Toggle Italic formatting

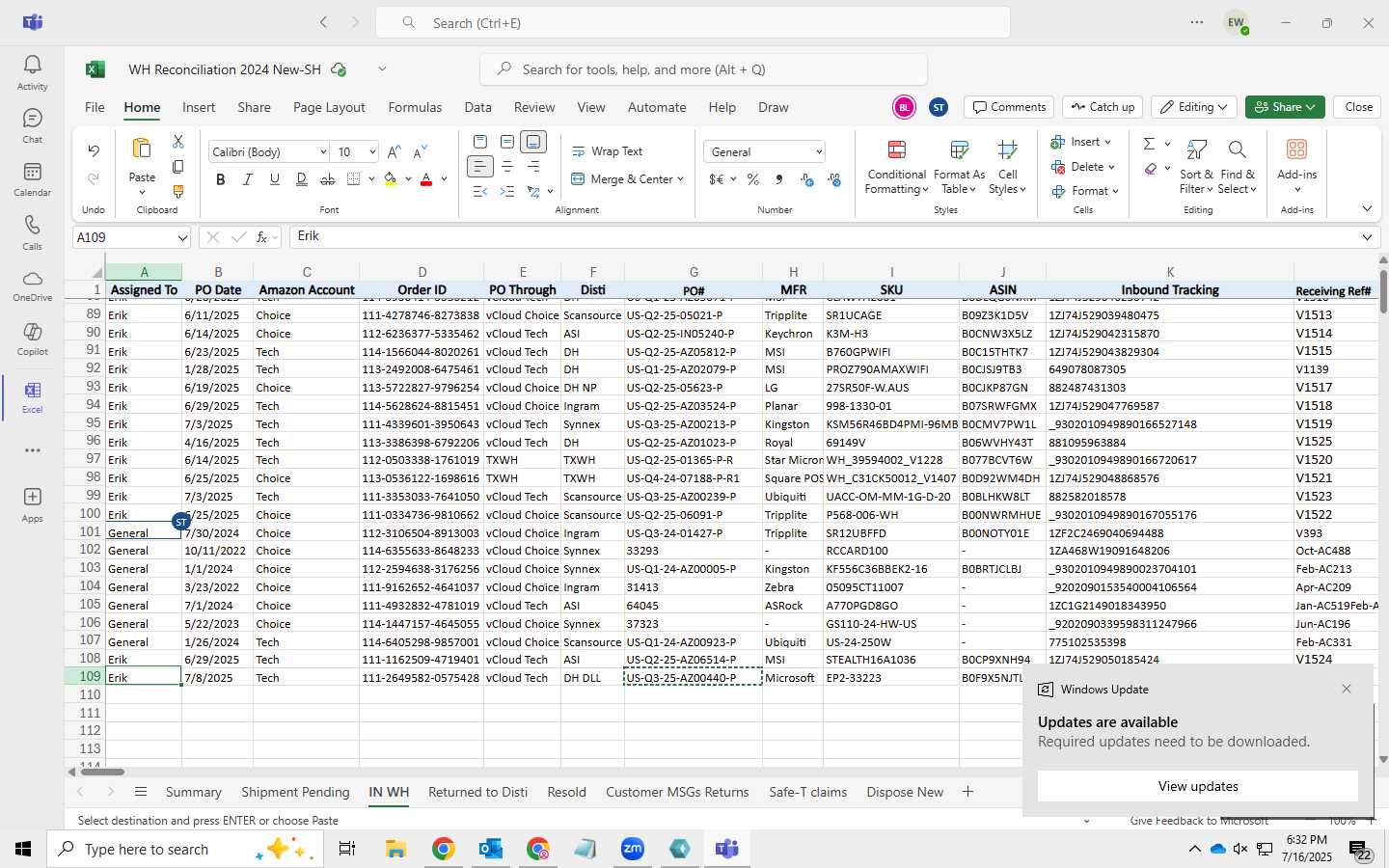[x=248, y=179]
